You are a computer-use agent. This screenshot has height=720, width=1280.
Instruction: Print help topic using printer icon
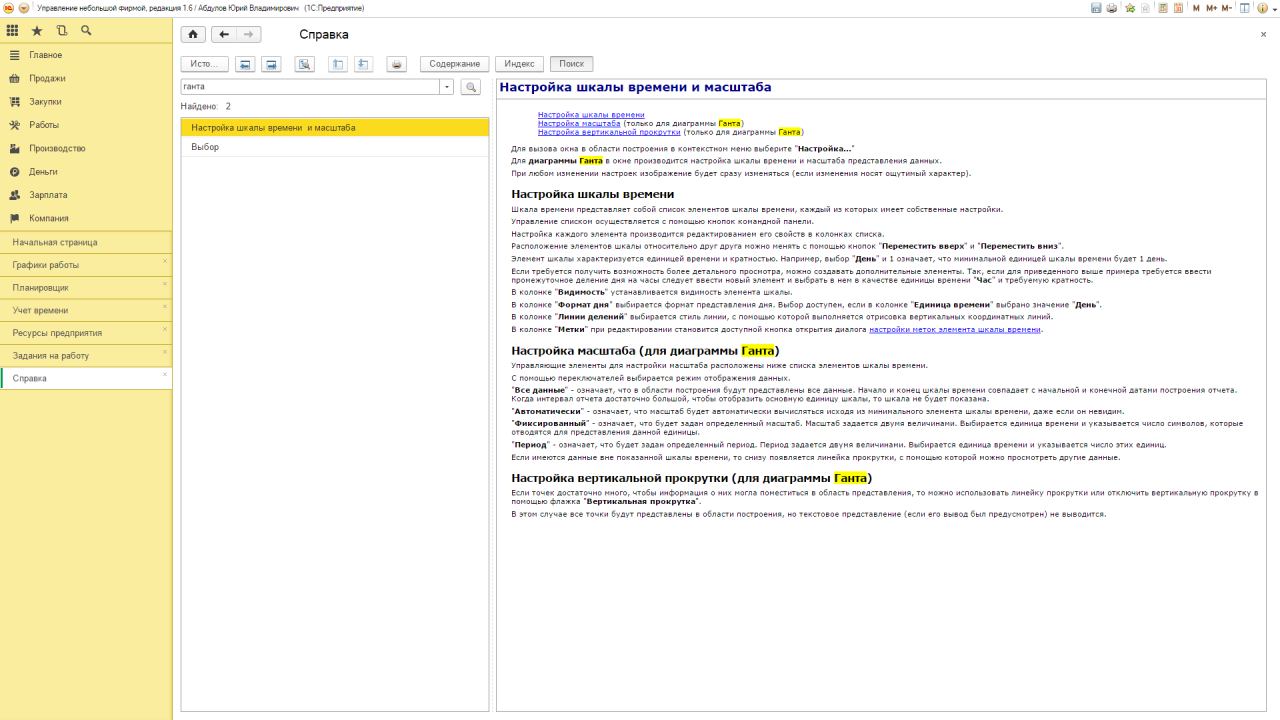(x=397, y=64)
